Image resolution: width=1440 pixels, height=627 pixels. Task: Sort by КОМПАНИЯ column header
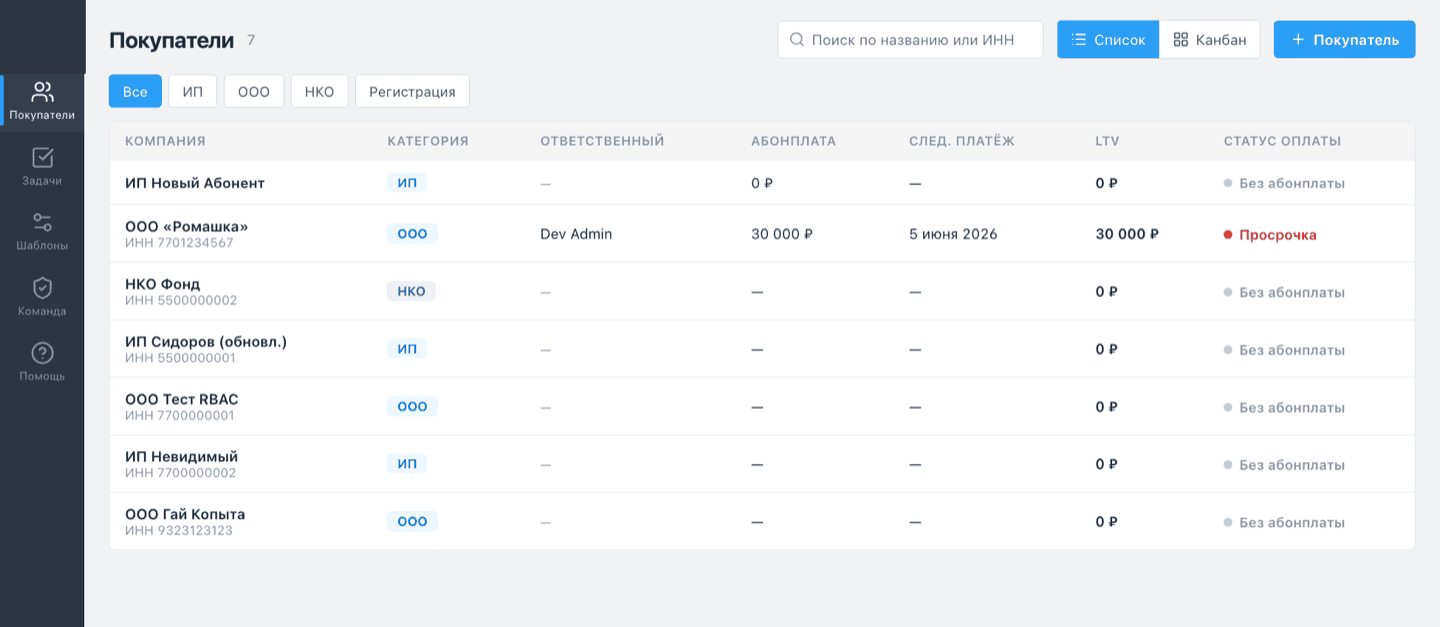tap(165, 141)
